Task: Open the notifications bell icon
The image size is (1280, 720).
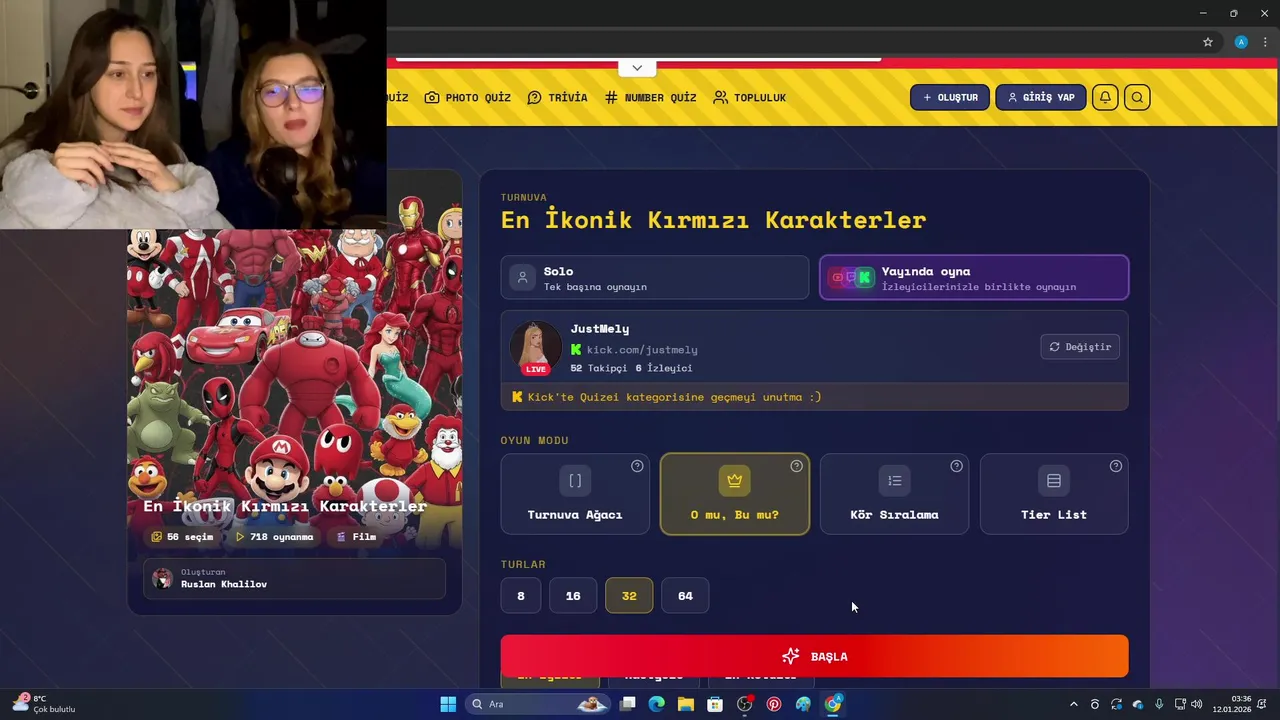Action: [1105, 97]
